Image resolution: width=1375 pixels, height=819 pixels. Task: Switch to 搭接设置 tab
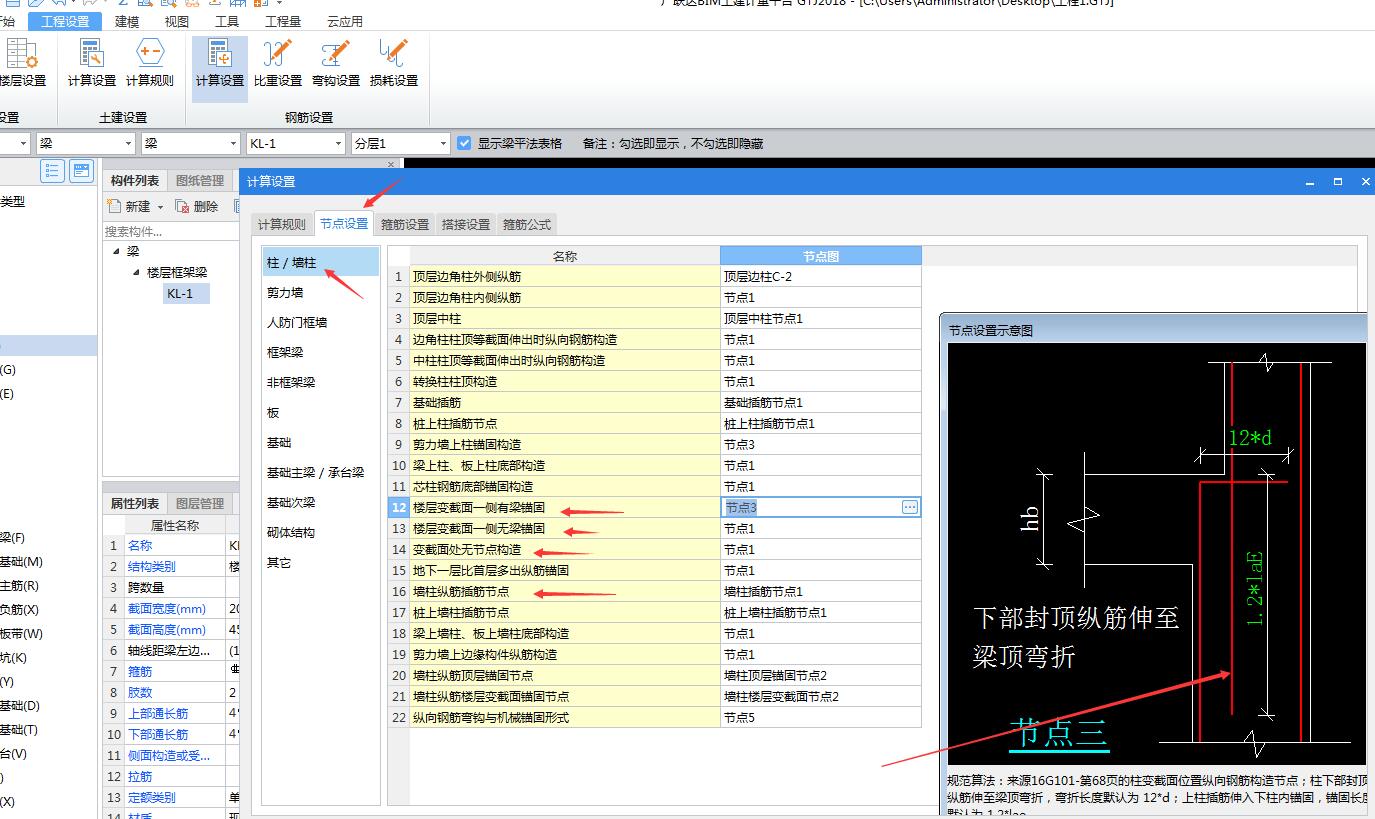(466, 224)
